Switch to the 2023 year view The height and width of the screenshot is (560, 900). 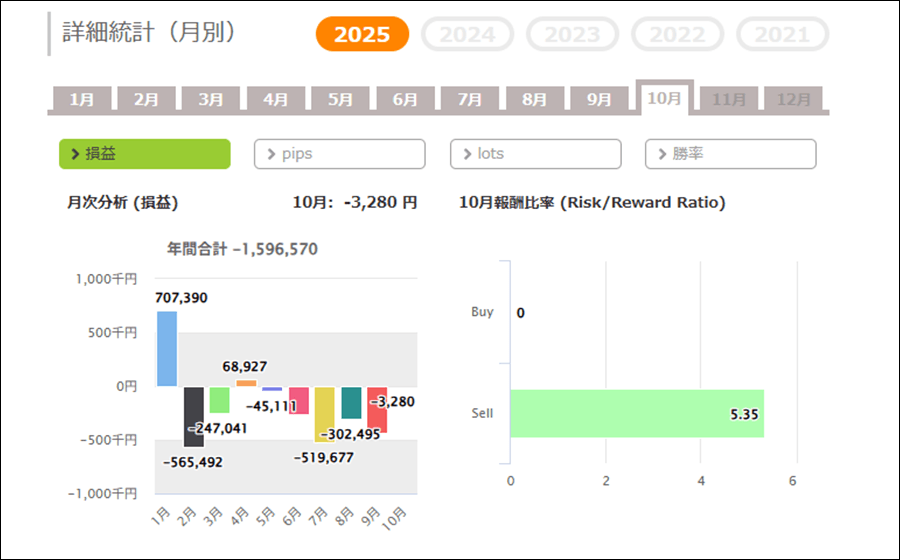(573, 34)
